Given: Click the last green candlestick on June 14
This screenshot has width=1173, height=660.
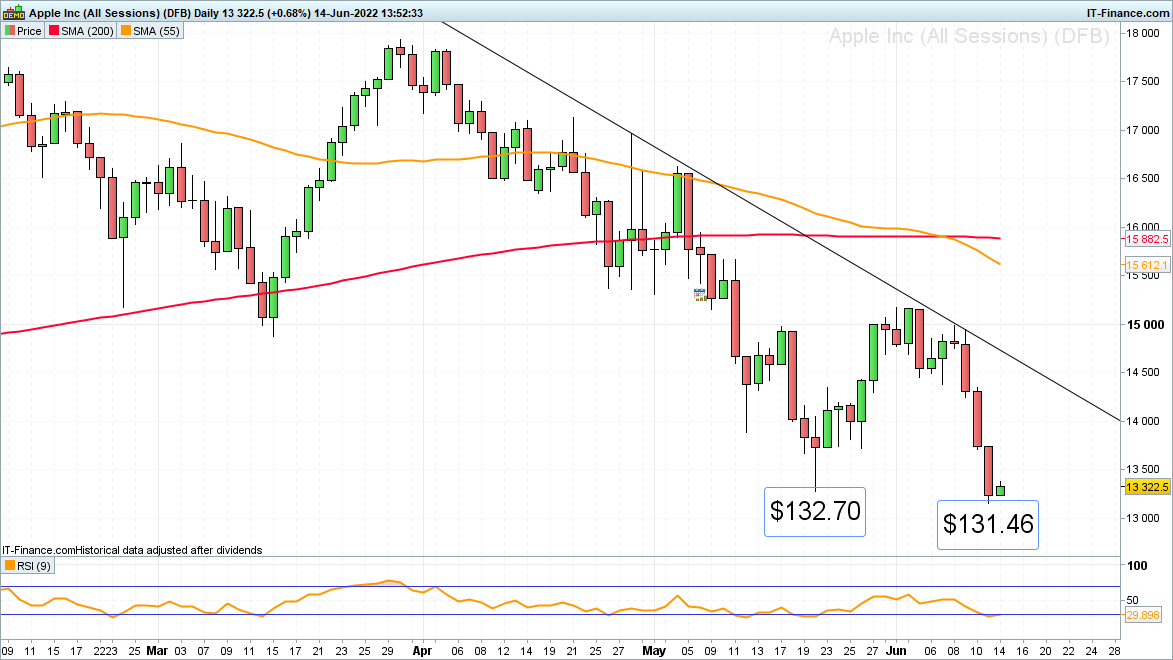Looking at the screenshot, I should click(x=1000, y=490).
